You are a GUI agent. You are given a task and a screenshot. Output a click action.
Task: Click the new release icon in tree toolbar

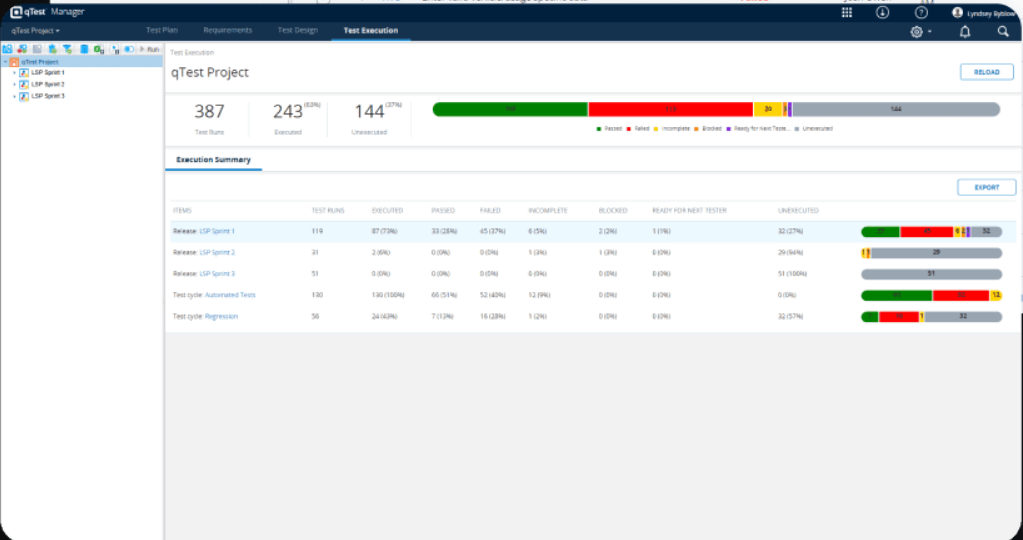[8, 49]
